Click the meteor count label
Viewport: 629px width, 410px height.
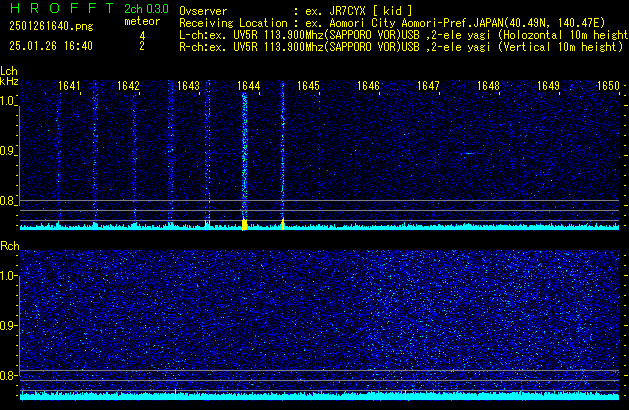click(142, 21)
